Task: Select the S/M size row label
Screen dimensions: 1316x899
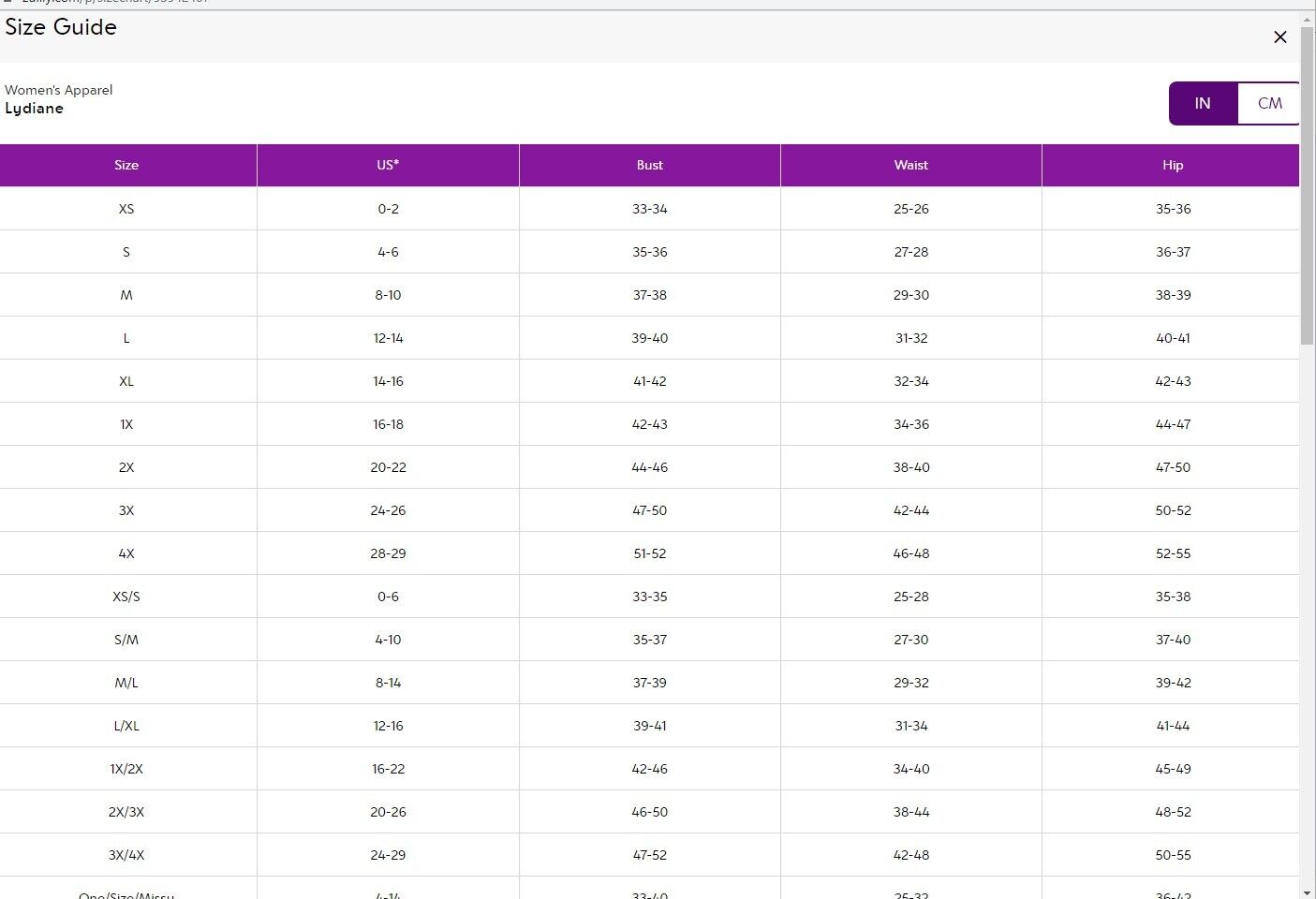Action: pos(126,640)
